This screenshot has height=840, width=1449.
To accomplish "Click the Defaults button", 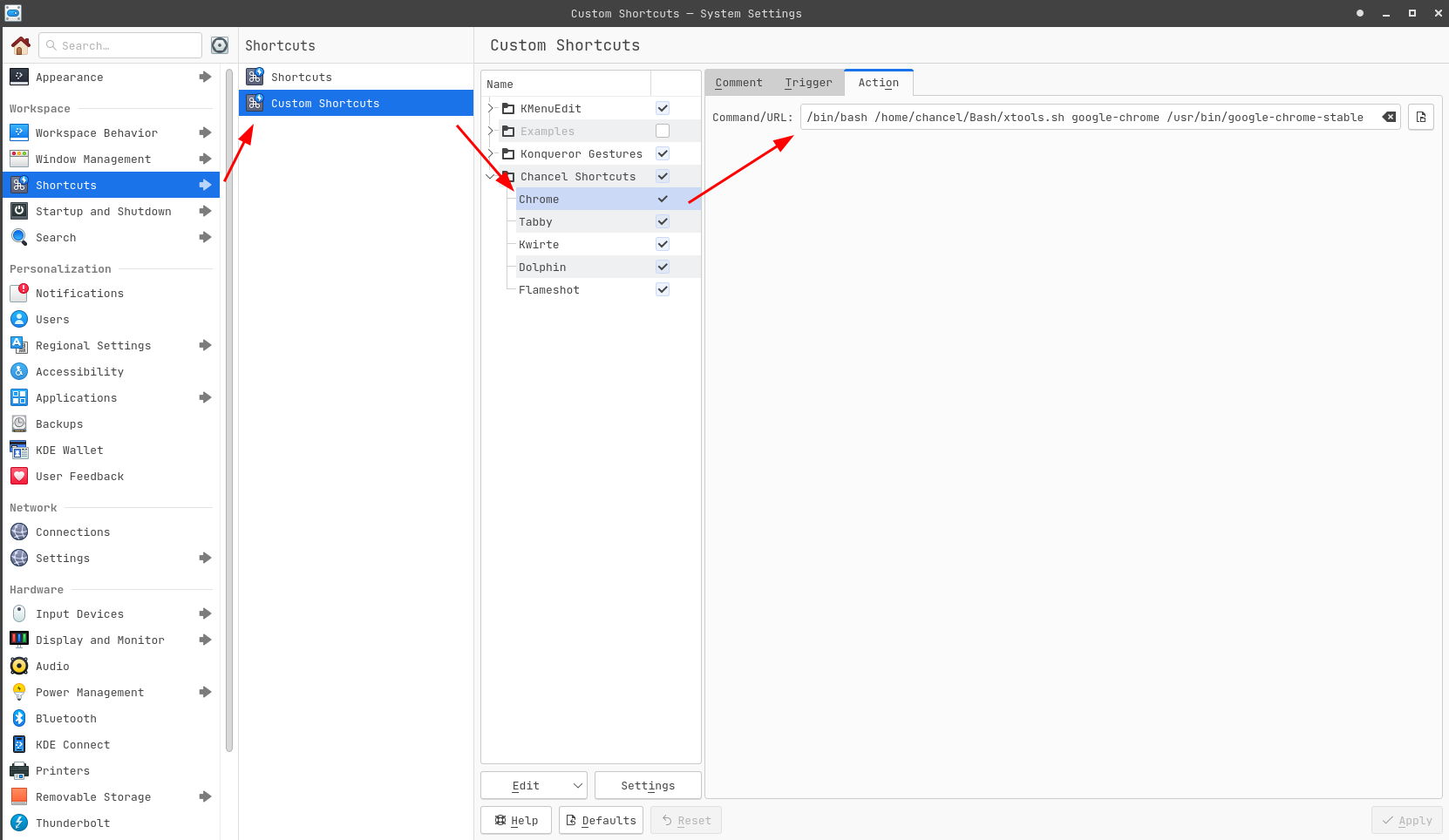I will tap(601, 820).
